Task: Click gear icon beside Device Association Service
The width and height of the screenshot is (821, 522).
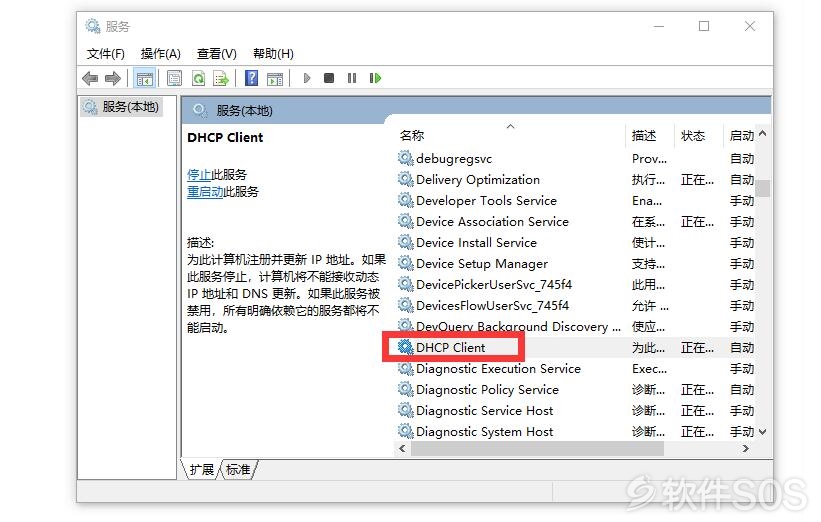Action: [x=405, y=221]
